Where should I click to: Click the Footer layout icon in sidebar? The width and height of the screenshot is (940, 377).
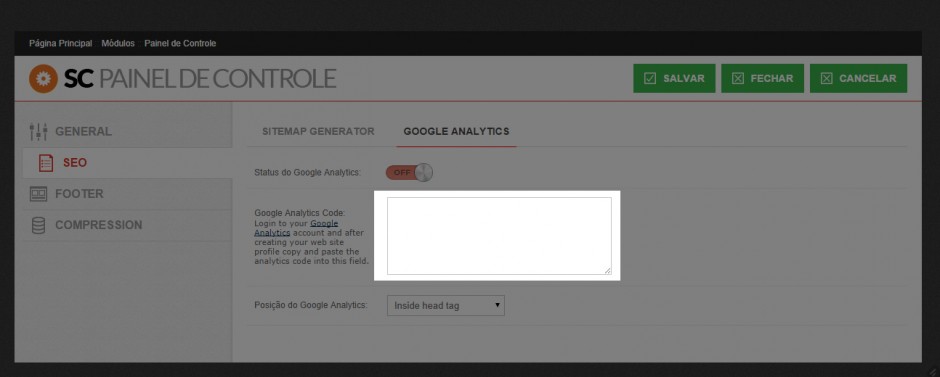coord(38,194)
